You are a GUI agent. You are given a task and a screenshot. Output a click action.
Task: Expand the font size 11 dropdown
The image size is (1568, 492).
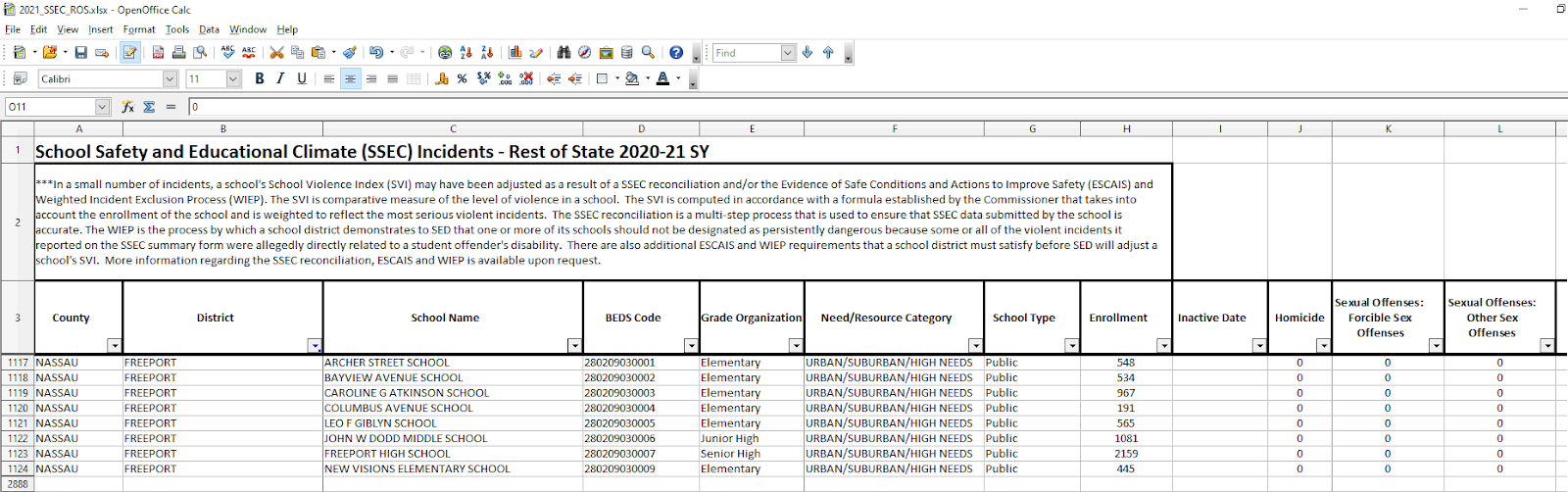pos(233,78)
